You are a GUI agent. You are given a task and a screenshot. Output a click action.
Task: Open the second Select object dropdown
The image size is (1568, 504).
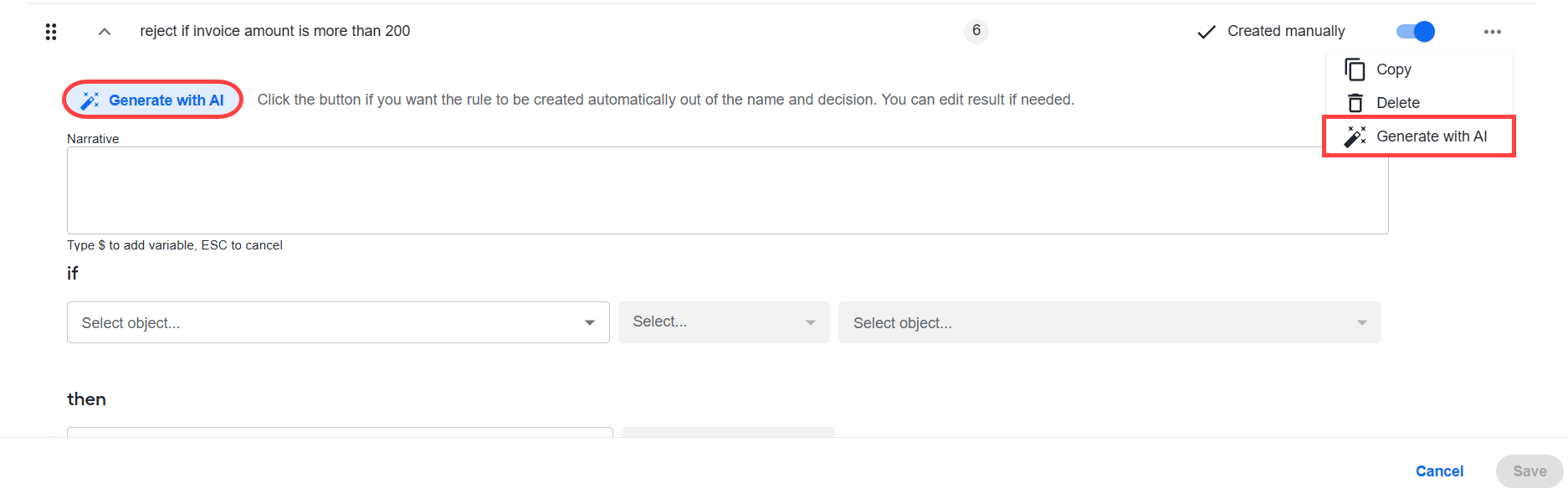(x=1109, y=322)
